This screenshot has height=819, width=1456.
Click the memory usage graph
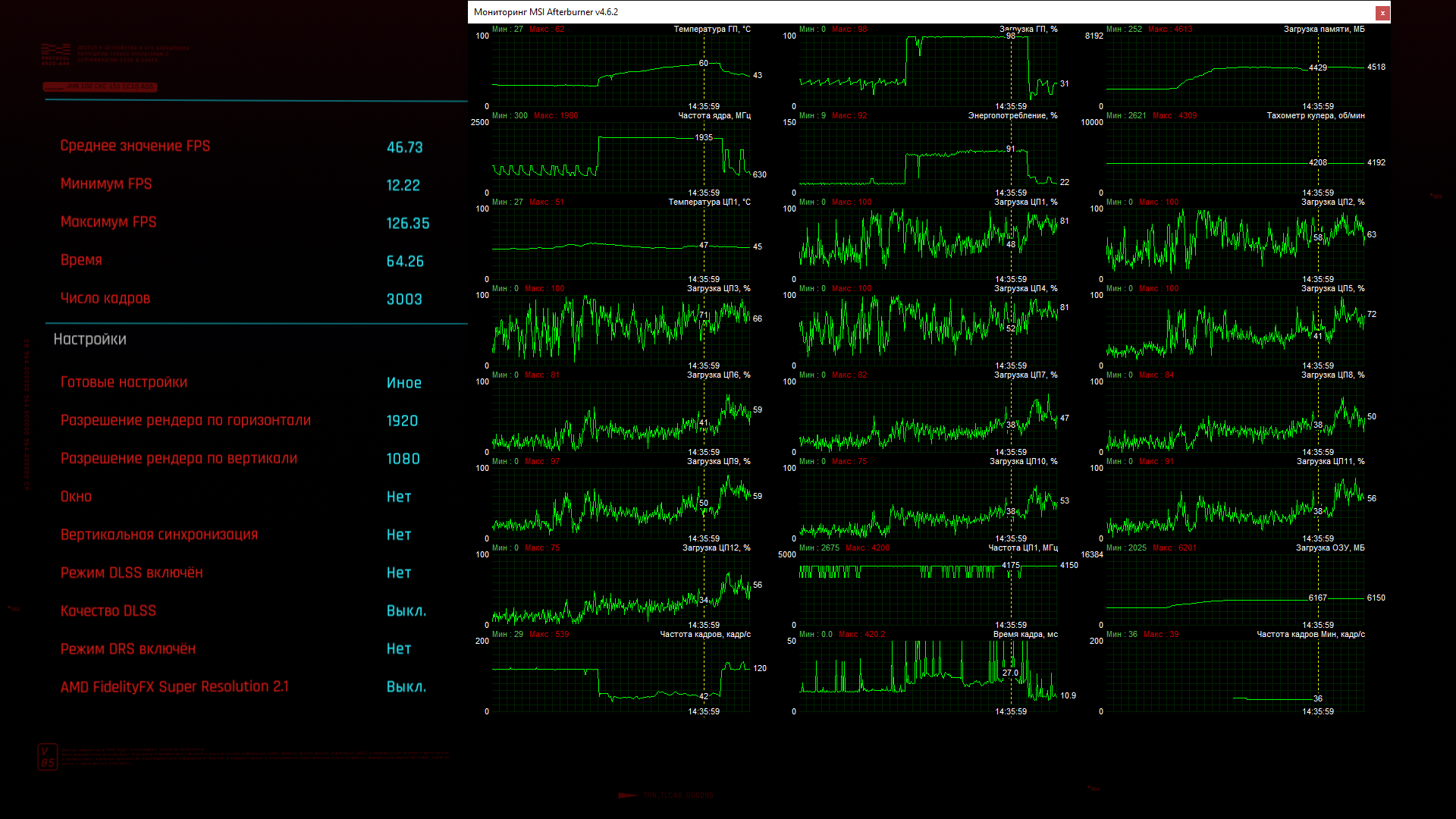(x=1235, y=71)
